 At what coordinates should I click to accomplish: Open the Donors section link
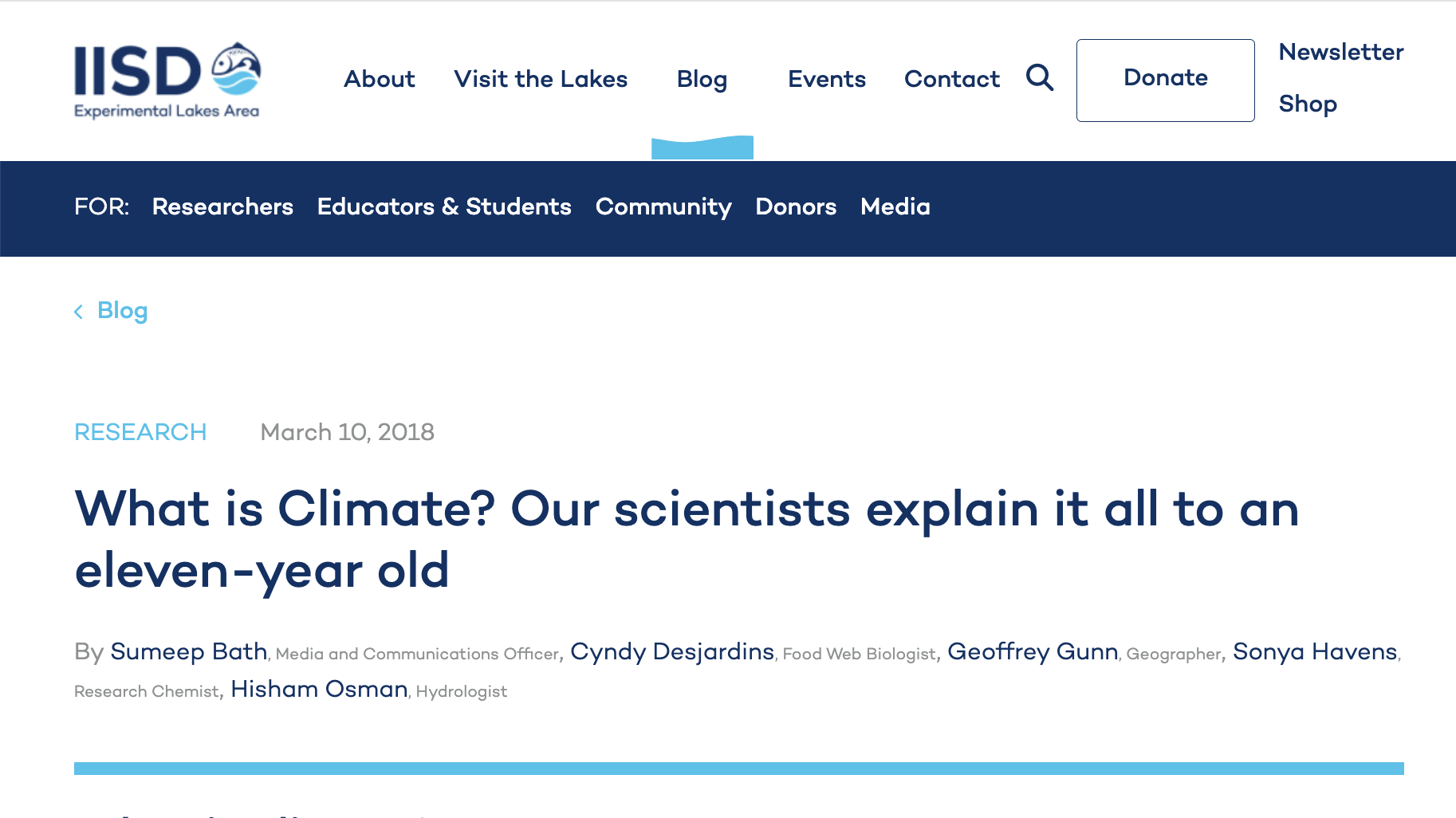click(795, 207)
